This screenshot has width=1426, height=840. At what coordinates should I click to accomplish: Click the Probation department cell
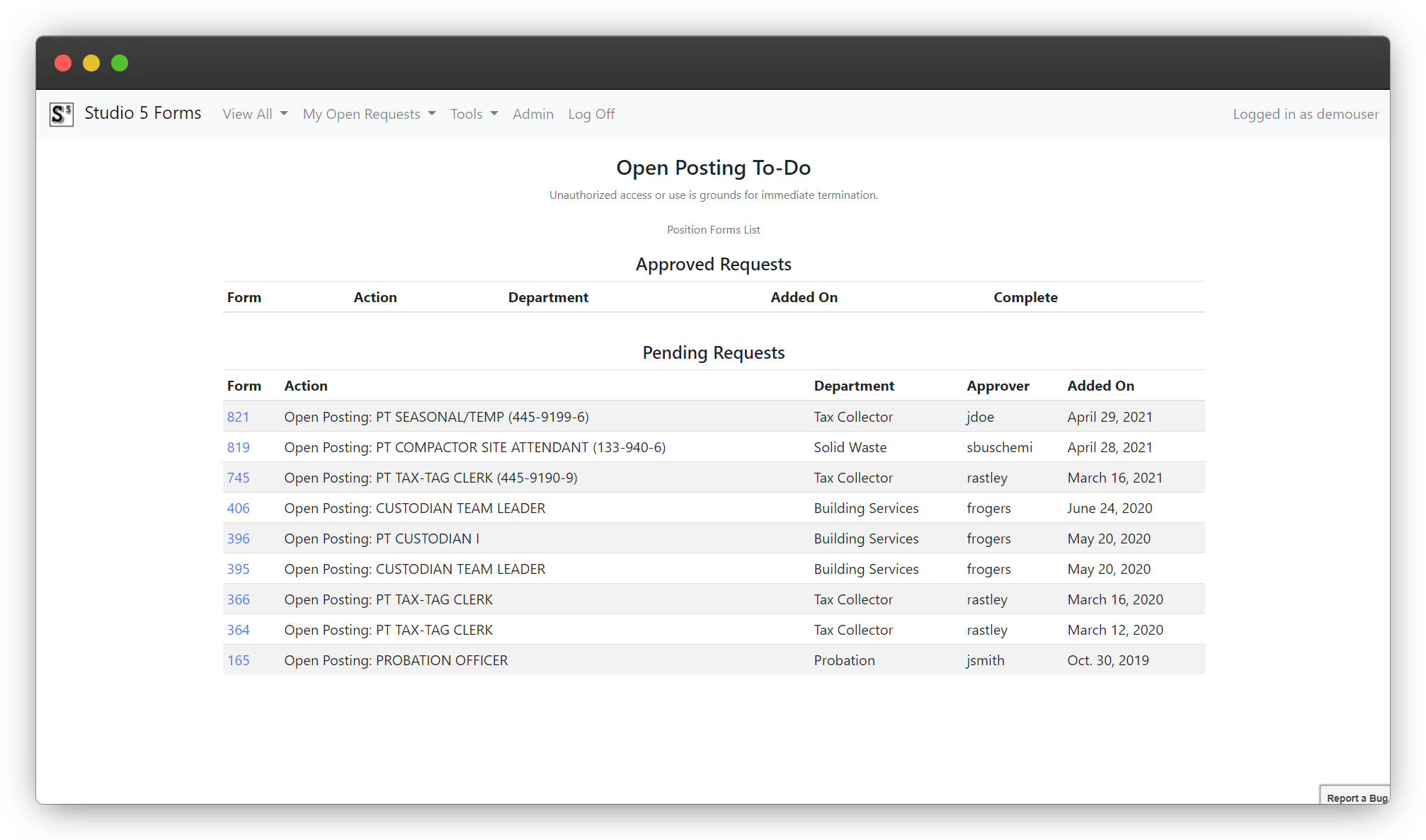point(844,660)
